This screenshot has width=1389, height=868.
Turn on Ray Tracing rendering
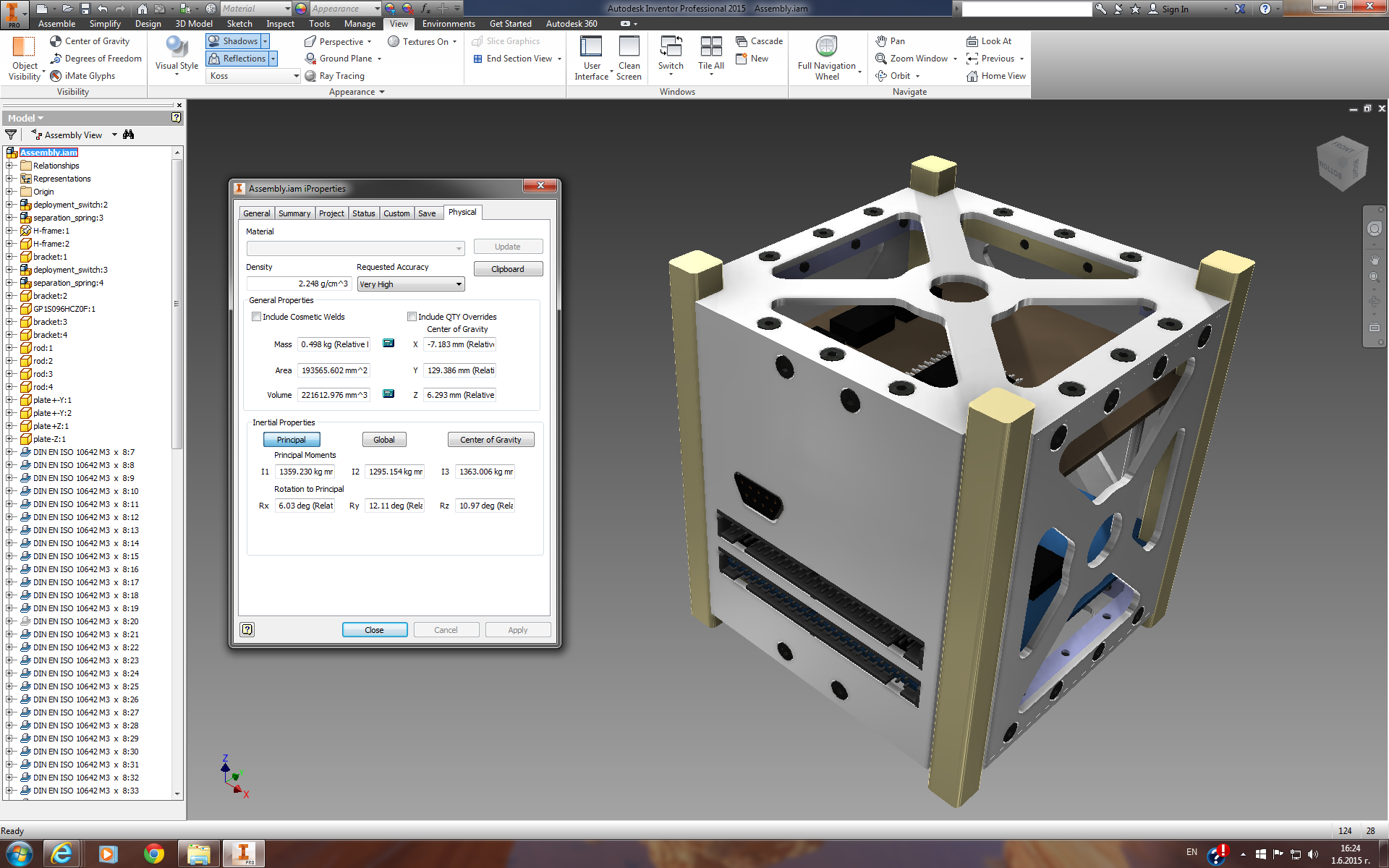coord(334,76)
